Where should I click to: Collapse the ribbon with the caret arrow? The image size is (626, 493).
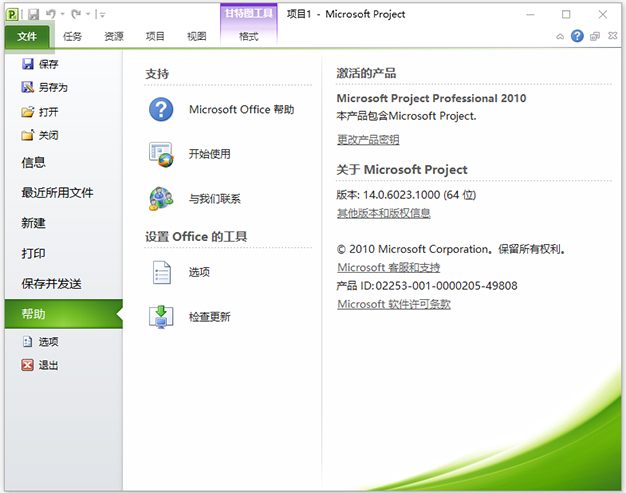click(561, 36)
